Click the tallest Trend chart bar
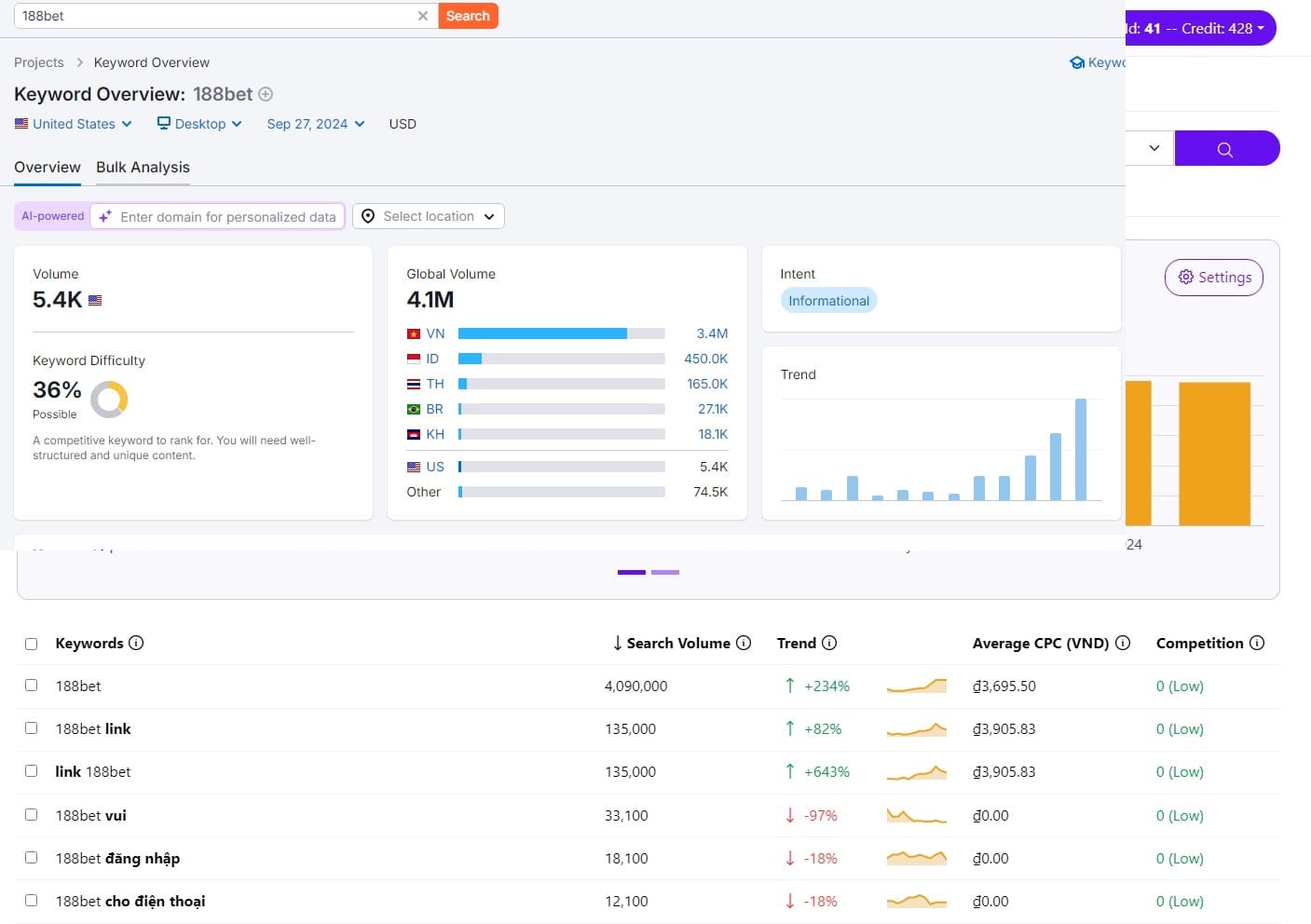This screenshot has height=924, width=1311. [1081, 449]
